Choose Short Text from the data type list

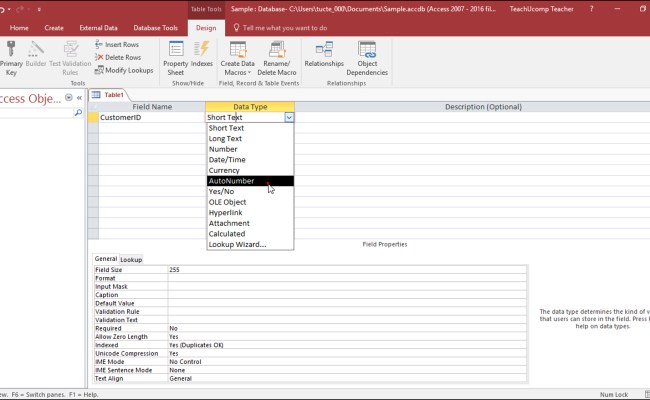tap(250, 128)
